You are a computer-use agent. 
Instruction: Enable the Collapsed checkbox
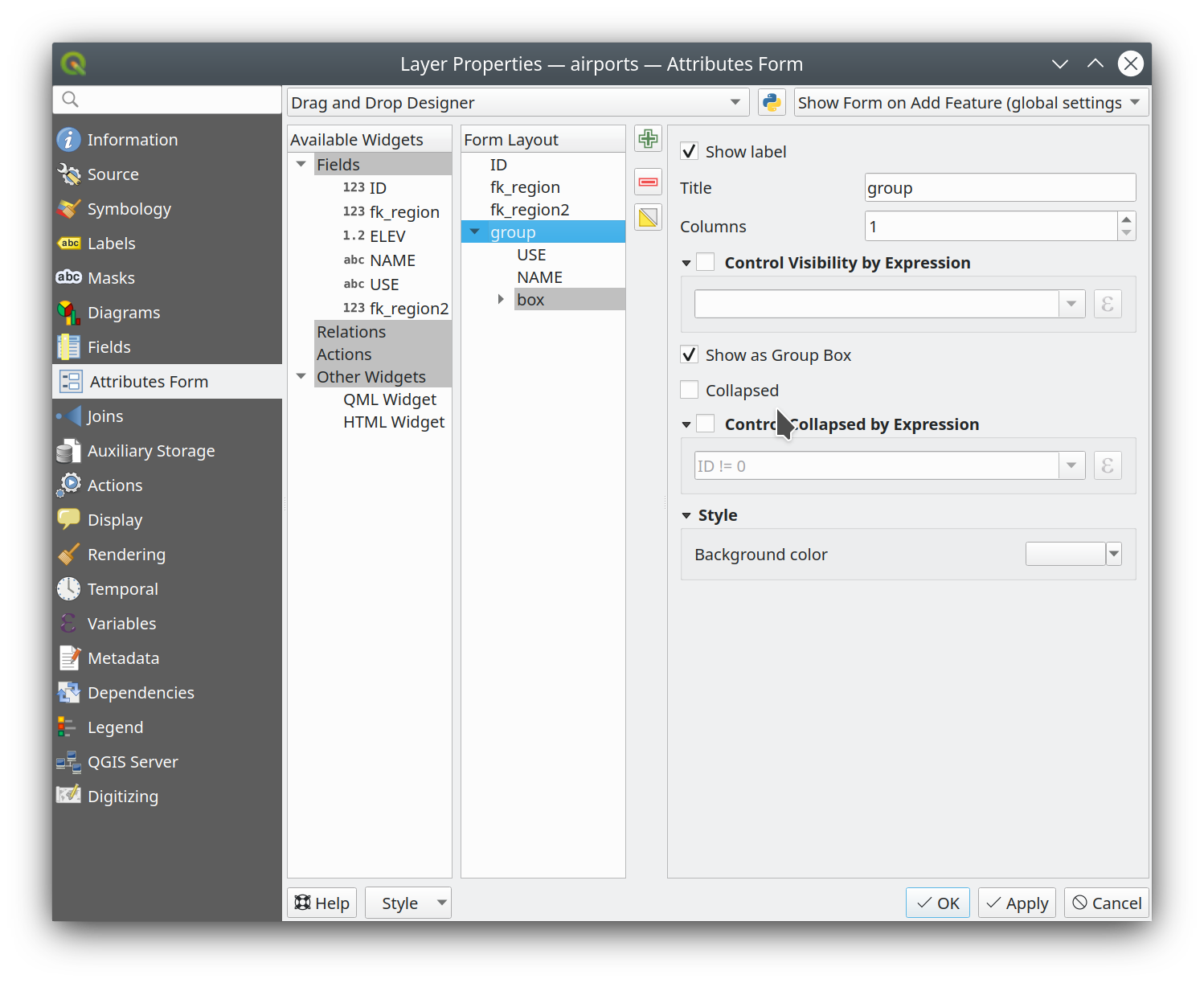click(690, 391)
